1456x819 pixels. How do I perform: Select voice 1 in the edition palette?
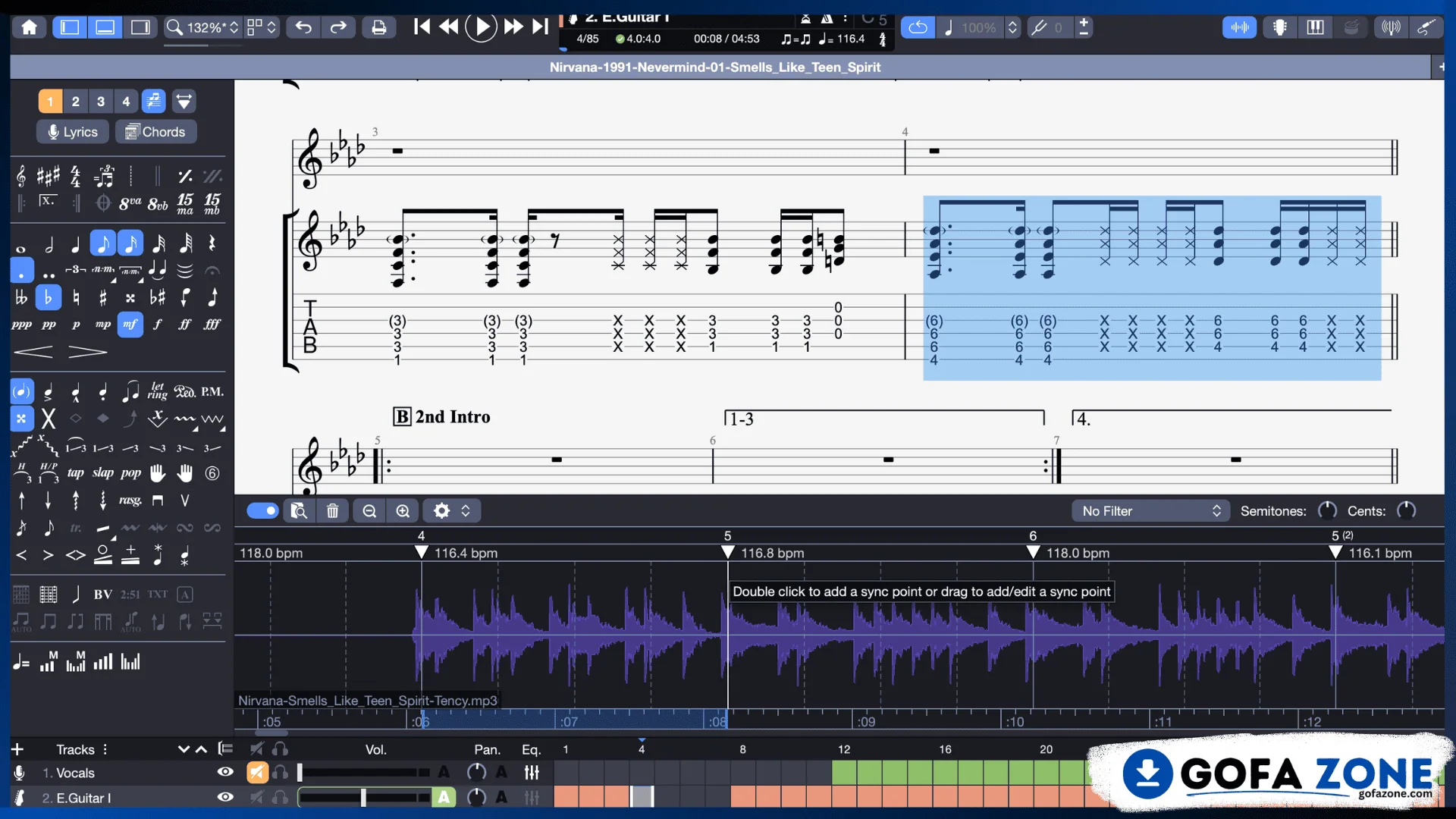point(50,101)
